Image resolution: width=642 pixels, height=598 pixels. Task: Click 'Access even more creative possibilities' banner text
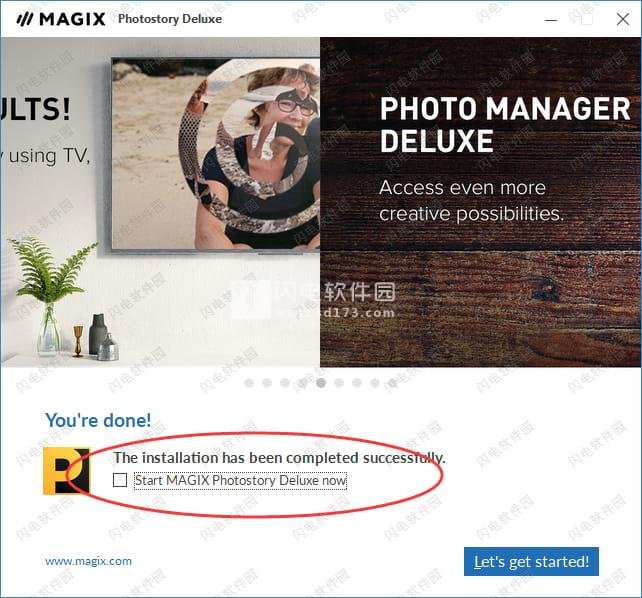(471, 201)
